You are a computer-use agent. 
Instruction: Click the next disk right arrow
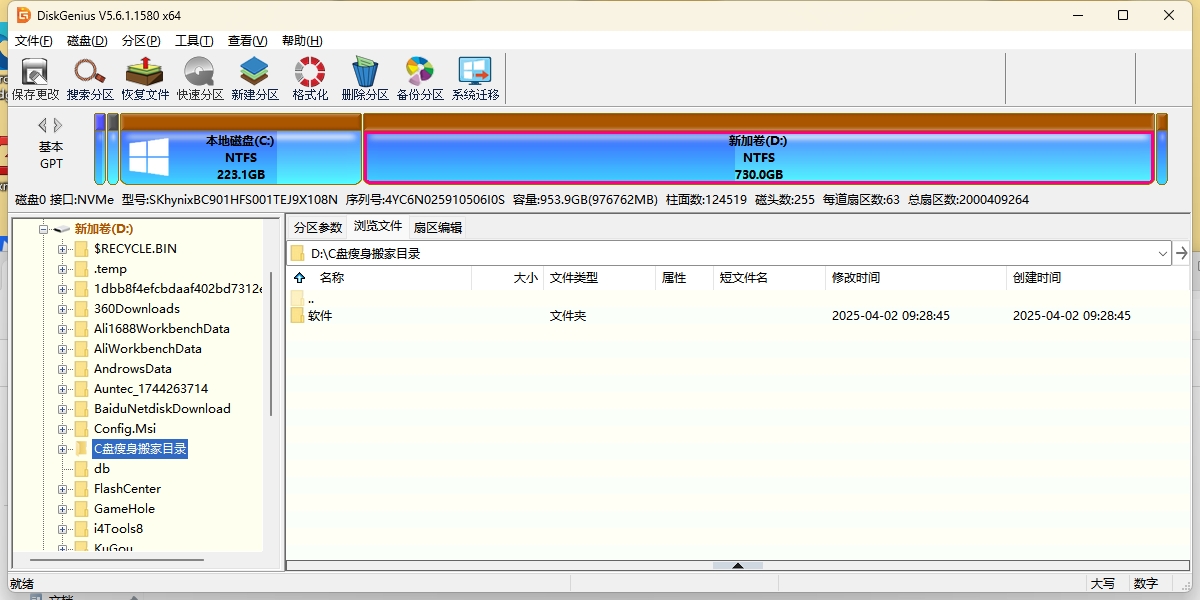pyautogui.click(x=58, y=125)
